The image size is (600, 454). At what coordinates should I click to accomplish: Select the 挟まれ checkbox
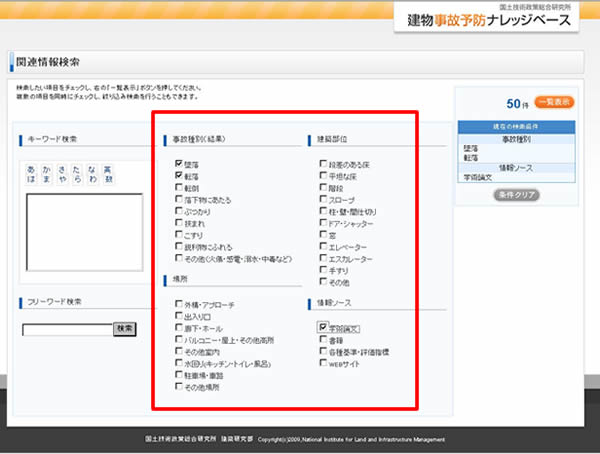click(x=179, y=222)
